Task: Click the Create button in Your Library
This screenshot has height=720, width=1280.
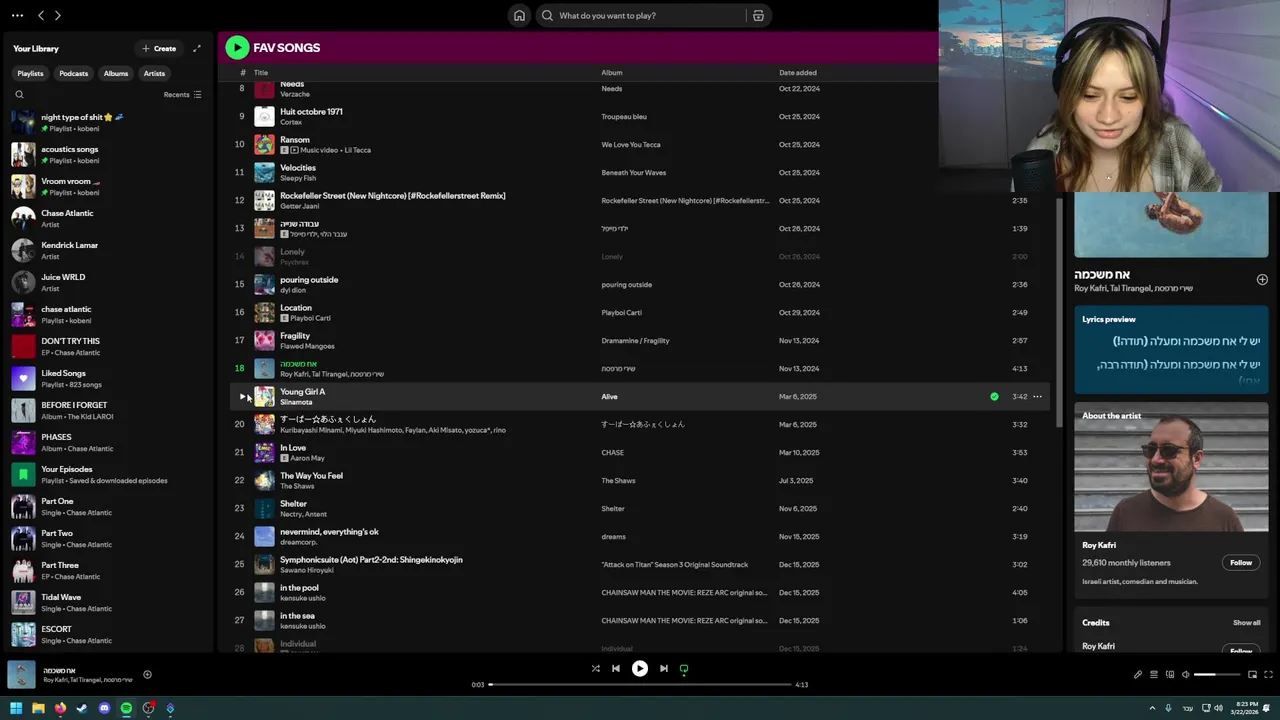Action: pyautogui.click(x=159, y=48)
